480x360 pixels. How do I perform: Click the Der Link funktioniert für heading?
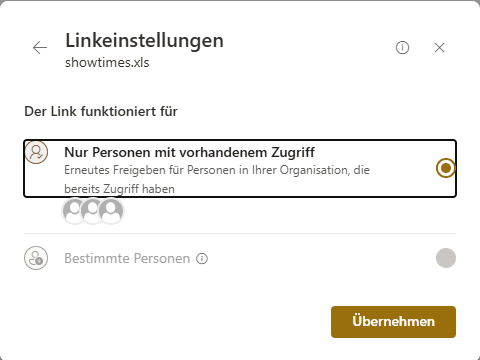101,111
